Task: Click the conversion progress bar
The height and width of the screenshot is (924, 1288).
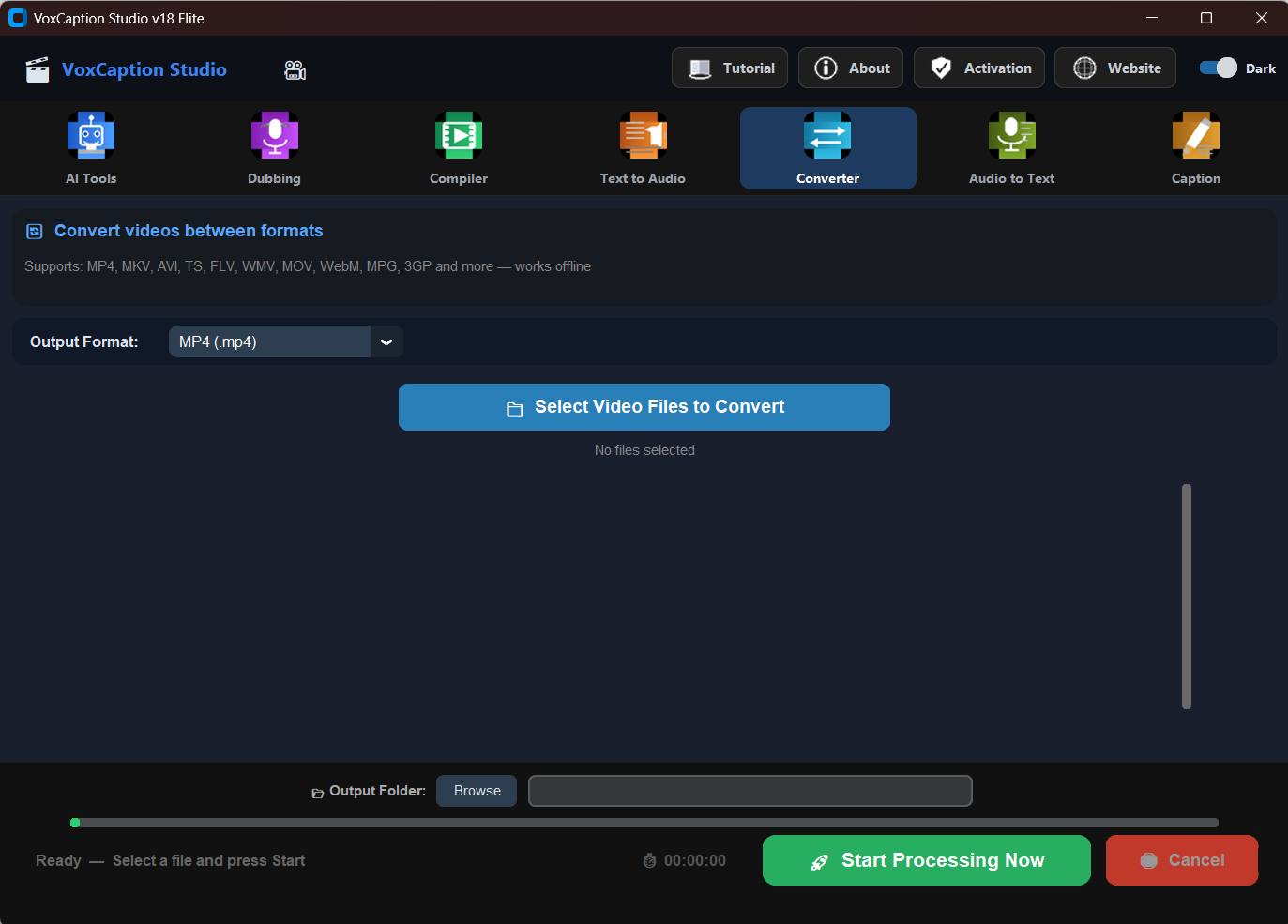Action: (644, 823)
